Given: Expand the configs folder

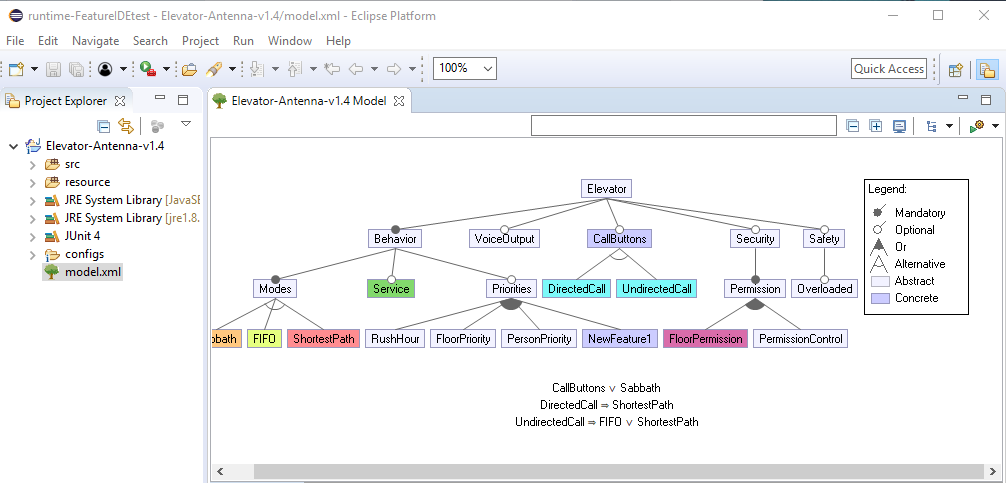Looking at the screenshot, I should (33, 254).
